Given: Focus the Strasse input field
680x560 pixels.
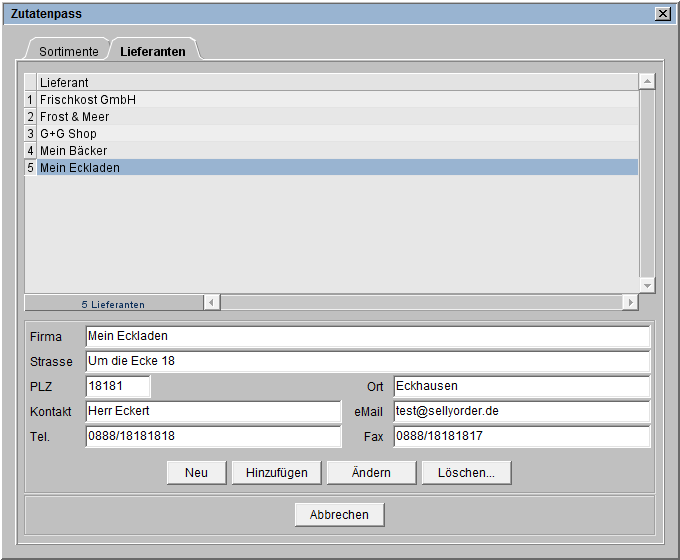Looking at the screenshot, I should click(367, 361).
